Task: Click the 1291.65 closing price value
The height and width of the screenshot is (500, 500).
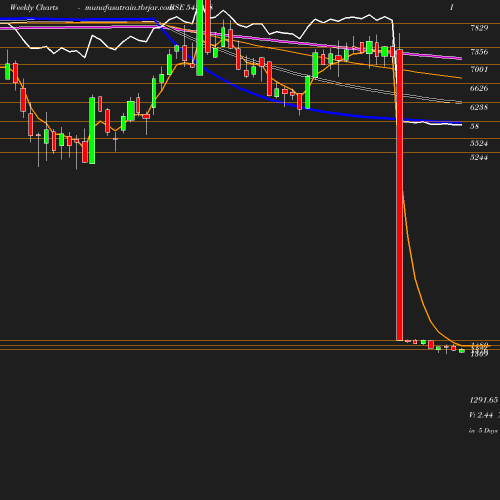Action: coord(484,400)
